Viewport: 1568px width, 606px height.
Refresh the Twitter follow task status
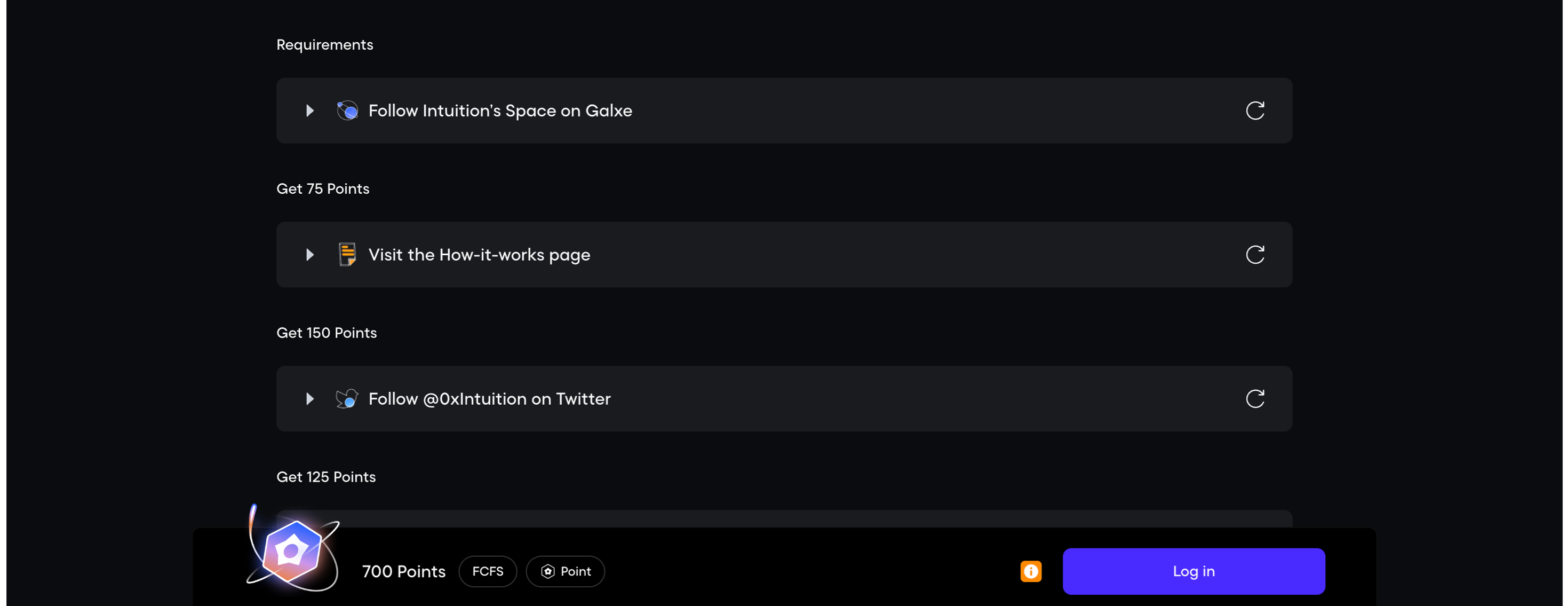(x=1254, y=399)
